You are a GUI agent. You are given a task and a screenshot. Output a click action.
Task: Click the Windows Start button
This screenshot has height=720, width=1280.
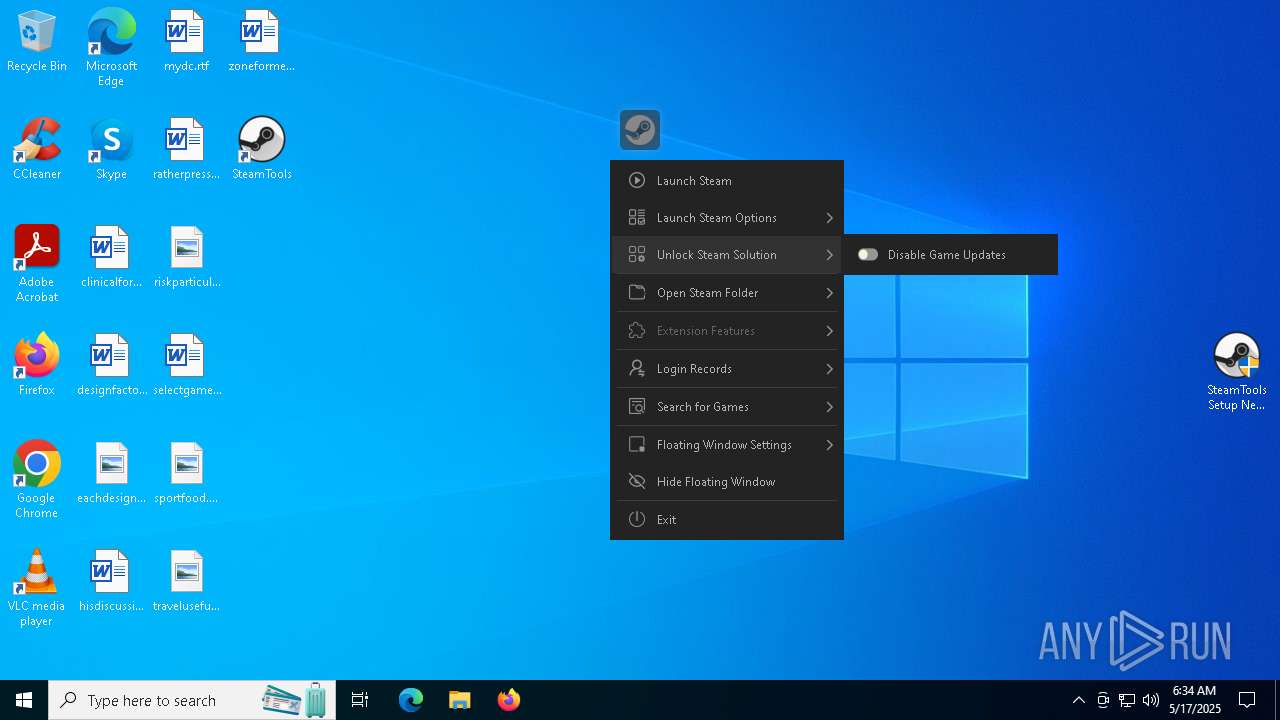coord(24,700)
